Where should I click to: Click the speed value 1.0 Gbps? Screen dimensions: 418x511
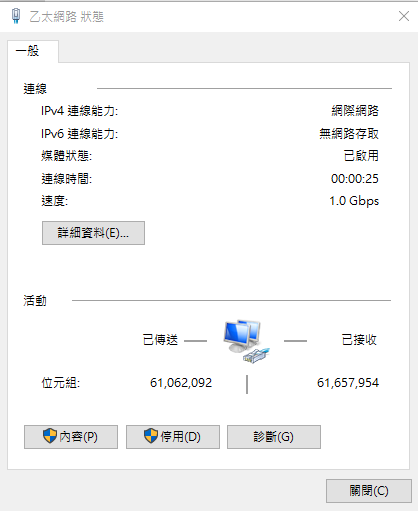pyautogui.click(x=354, y=201)
